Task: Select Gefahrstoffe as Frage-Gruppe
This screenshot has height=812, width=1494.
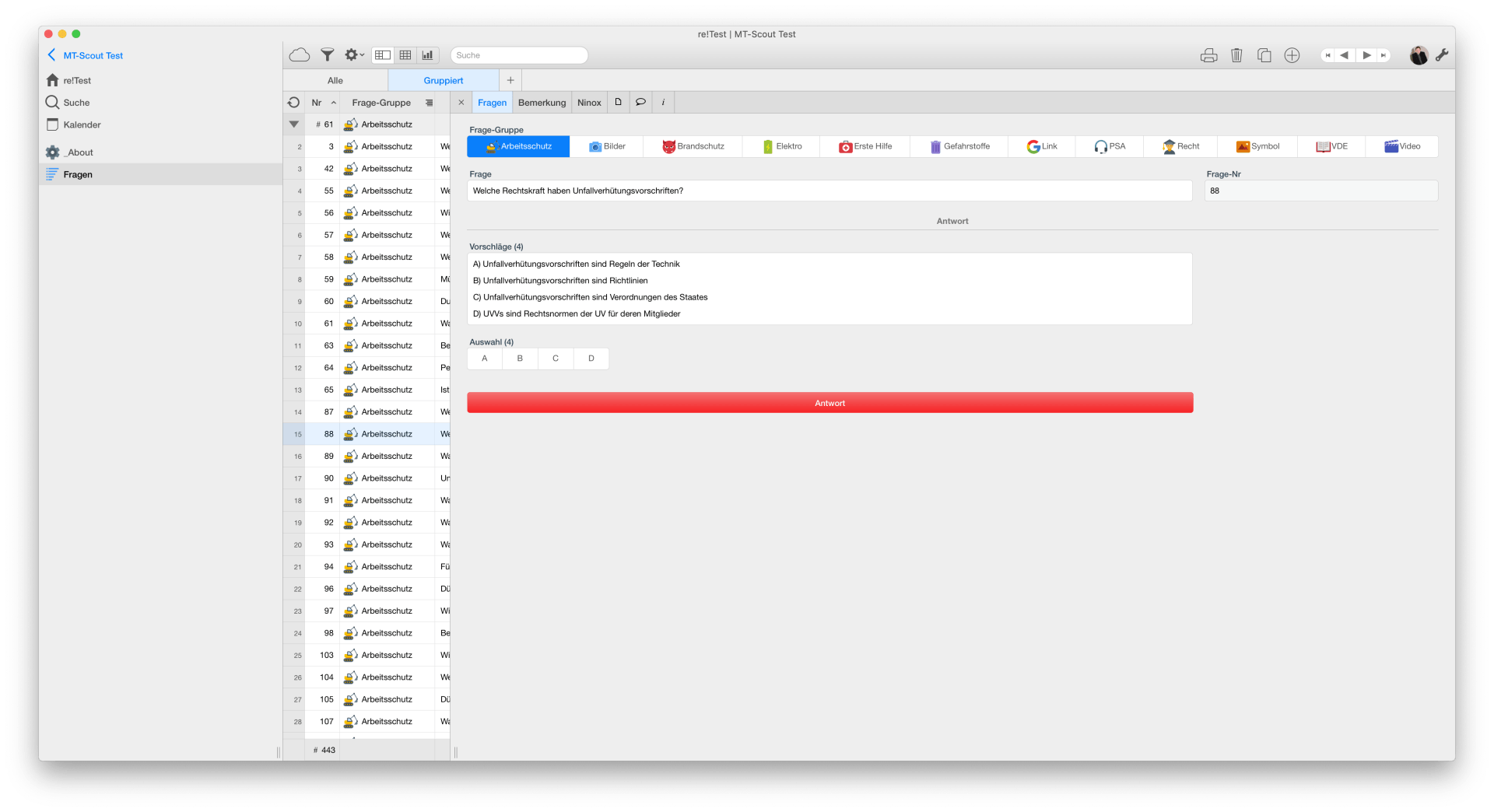Action: [959, 146]
